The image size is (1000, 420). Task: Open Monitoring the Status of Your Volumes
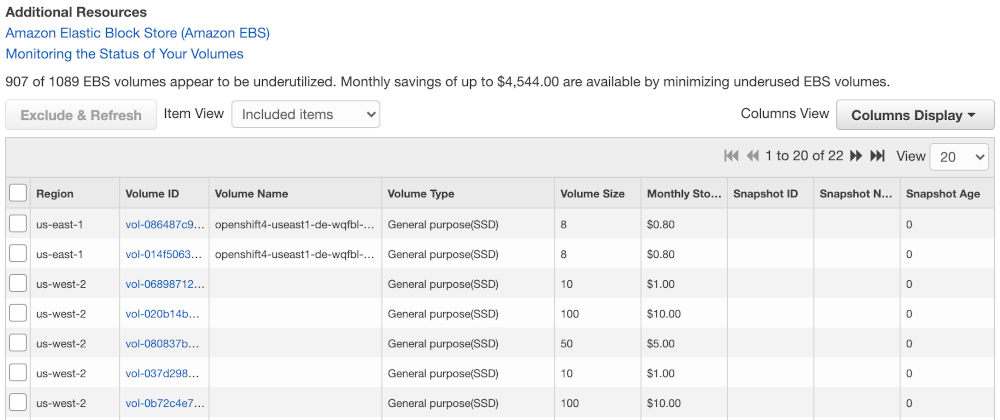click(x=125, y=54)
